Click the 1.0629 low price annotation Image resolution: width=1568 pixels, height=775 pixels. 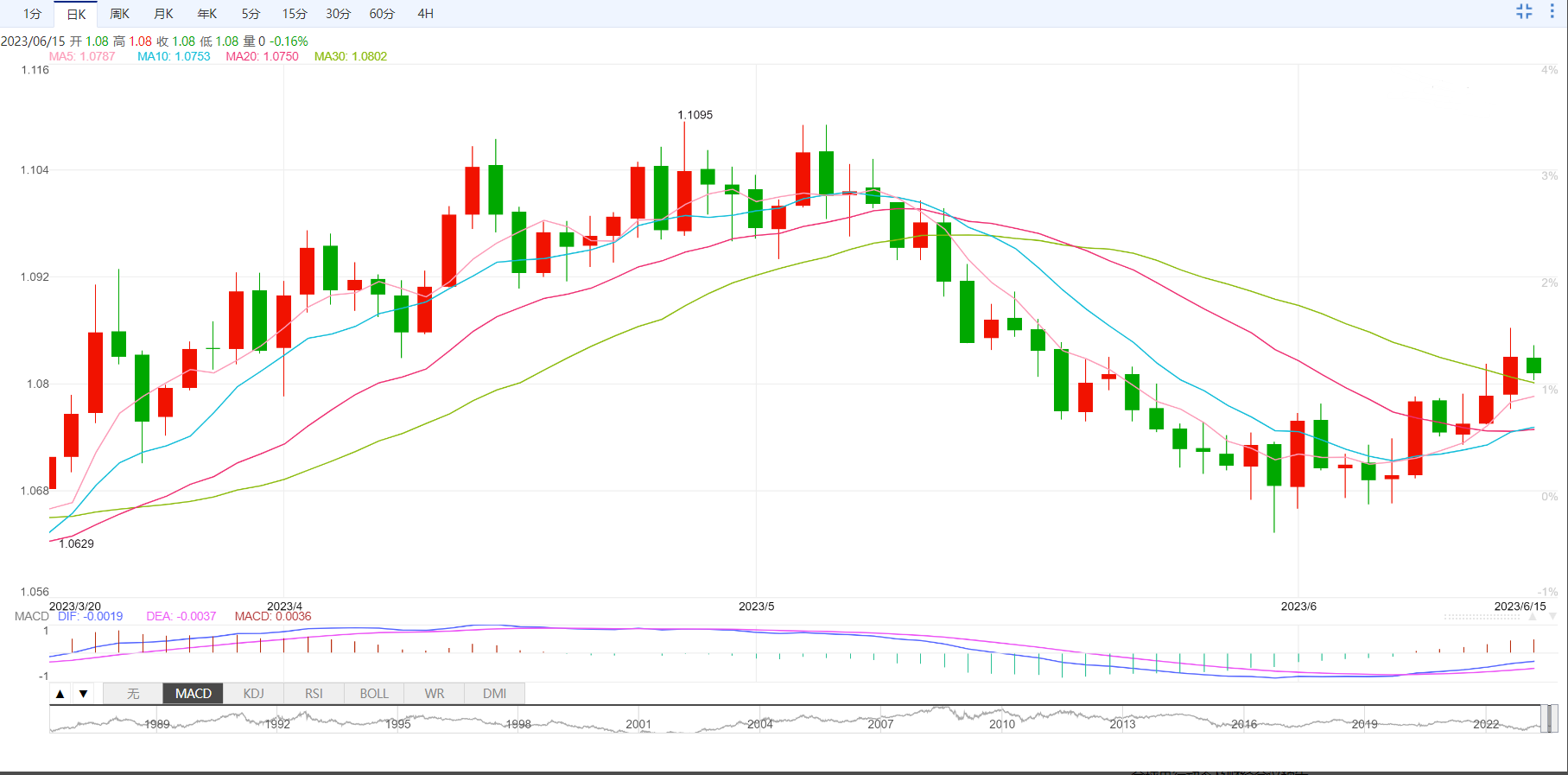[77, 543]
